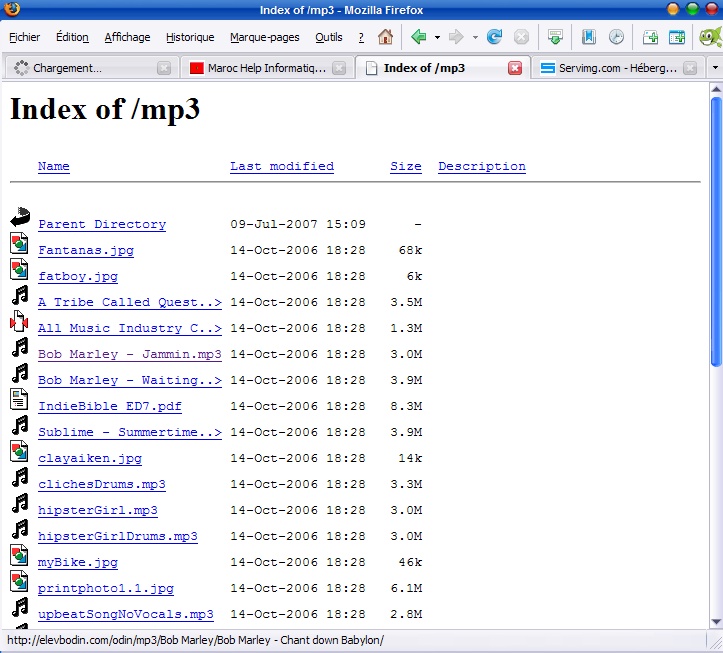Click the image icon beside fatboy.jpg
Image resolution: width=723 pixels, height=653 pixels.
(x=19, y=269)
